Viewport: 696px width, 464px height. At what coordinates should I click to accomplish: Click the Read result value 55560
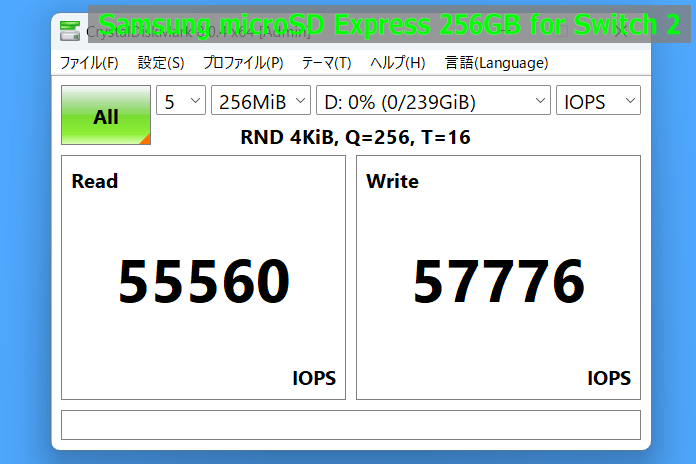pyautogui.click(x=204, y=282)
